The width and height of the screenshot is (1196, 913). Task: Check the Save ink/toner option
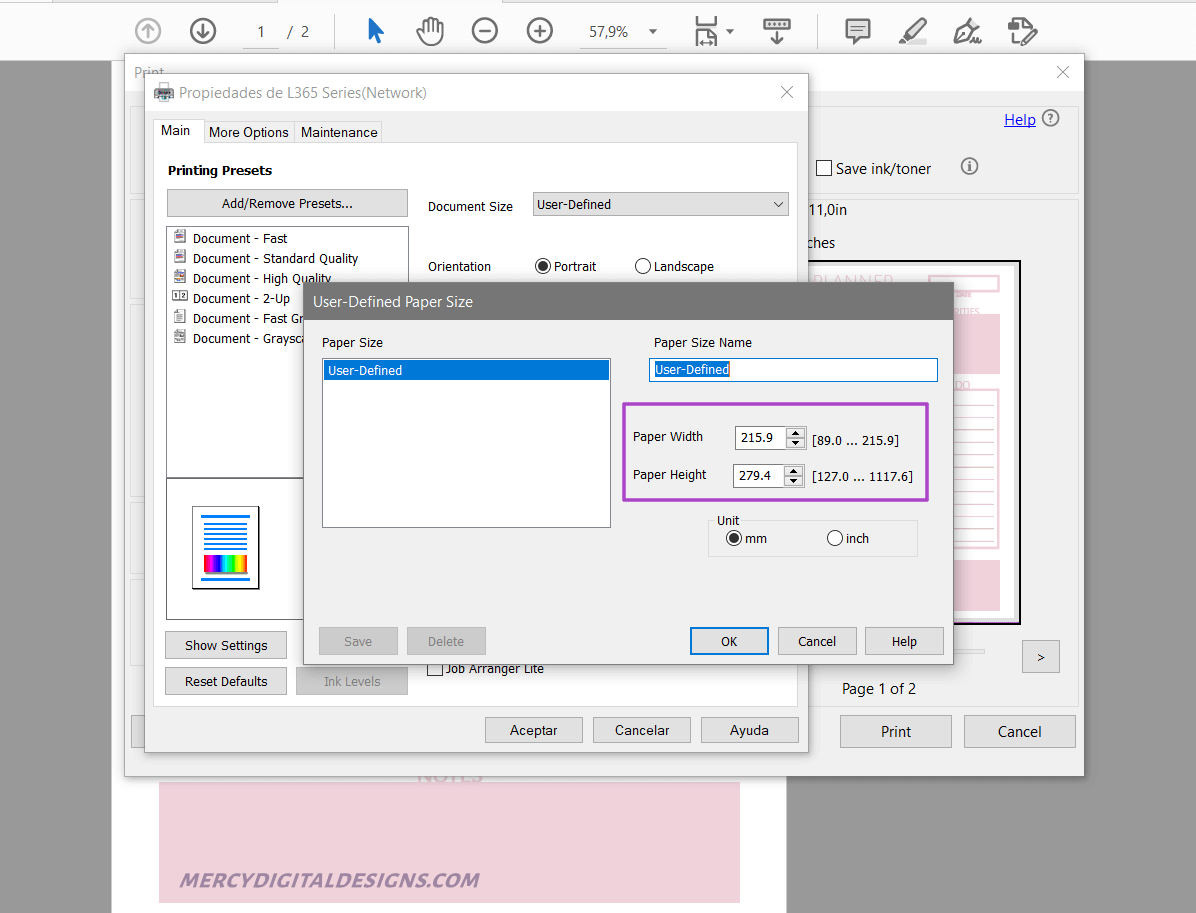[824, 168]
